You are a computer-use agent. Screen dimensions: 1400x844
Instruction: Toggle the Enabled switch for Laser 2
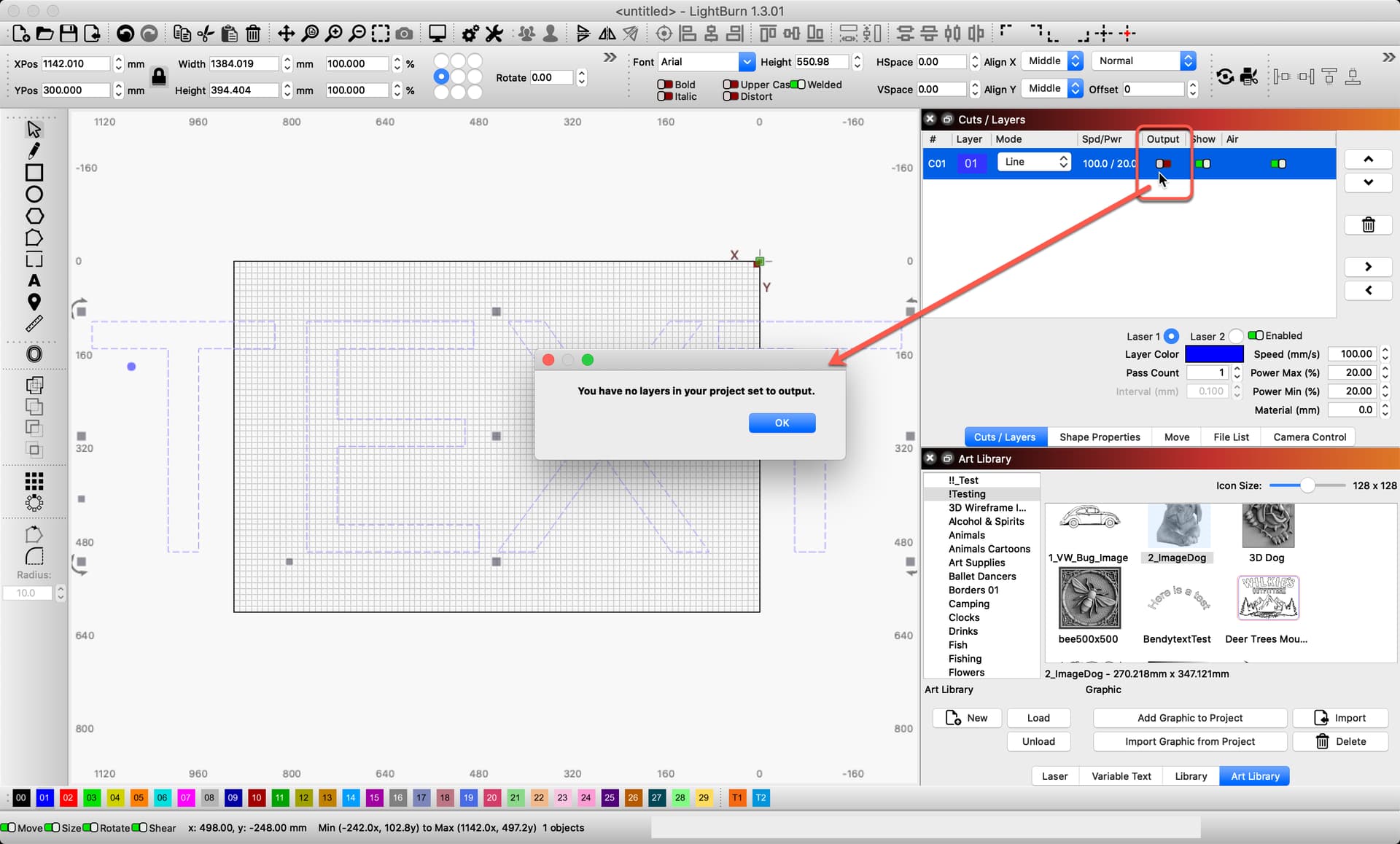pos(1256,335)
